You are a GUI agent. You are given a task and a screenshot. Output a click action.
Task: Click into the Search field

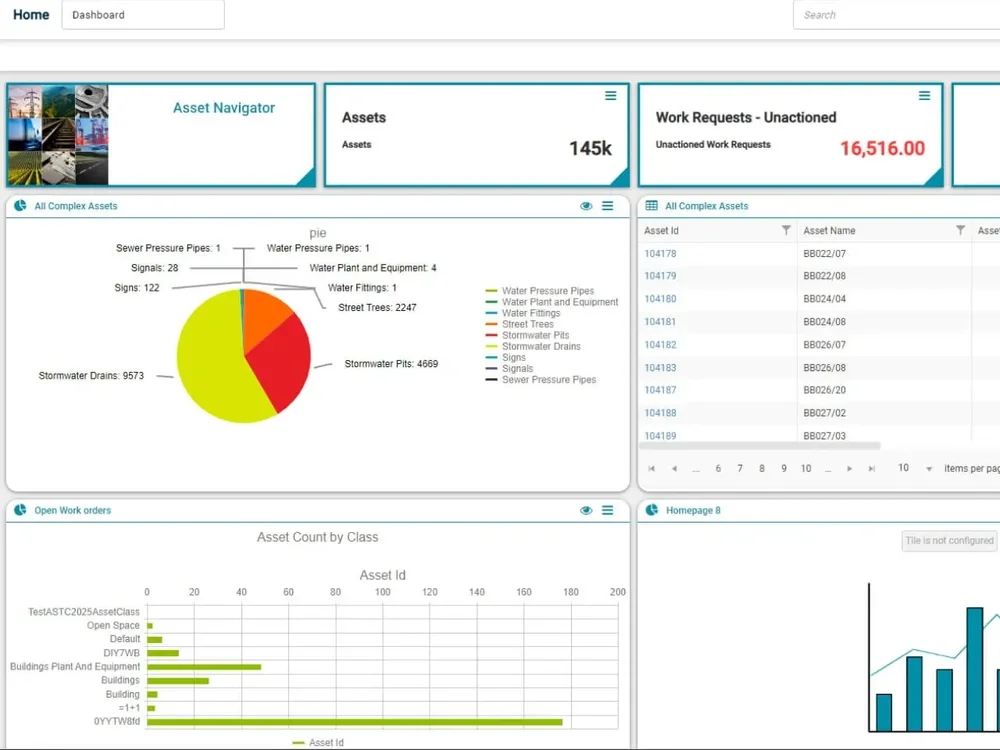896,15
